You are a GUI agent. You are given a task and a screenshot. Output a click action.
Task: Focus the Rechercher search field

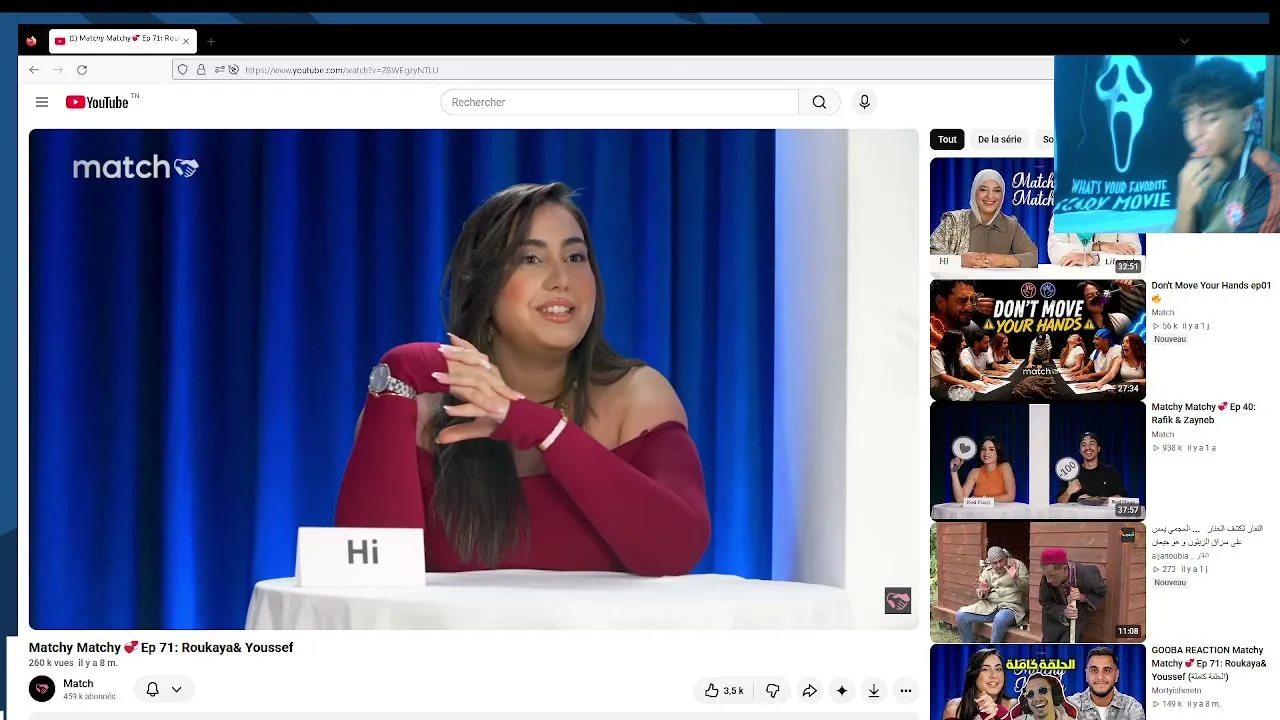(x=620, y=102)
